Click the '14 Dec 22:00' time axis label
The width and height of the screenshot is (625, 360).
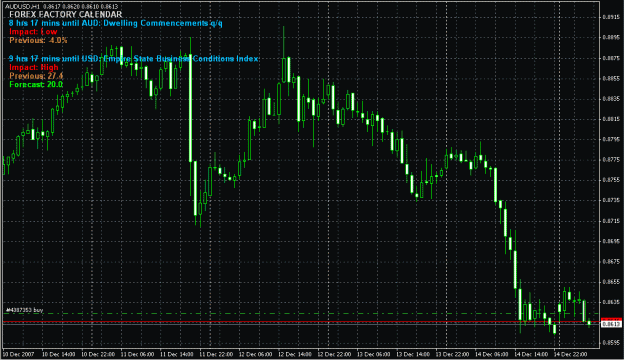click(x=570, y=354)
